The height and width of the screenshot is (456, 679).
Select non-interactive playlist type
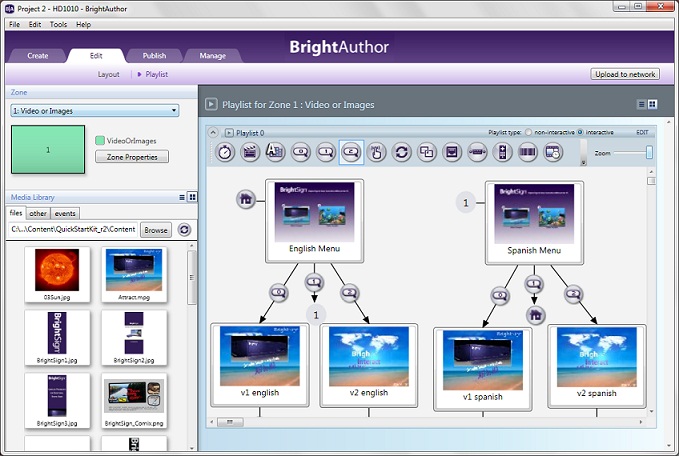pos(528,132)
